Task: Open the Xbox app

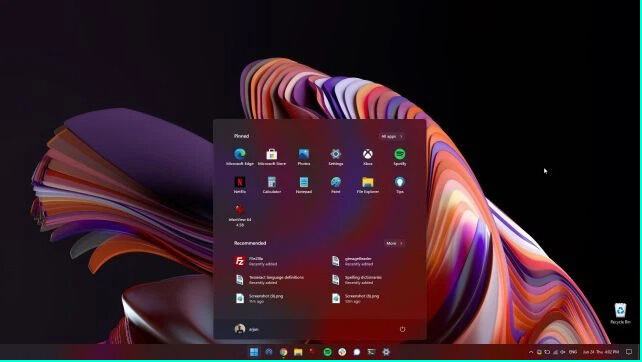Action: 368,157
